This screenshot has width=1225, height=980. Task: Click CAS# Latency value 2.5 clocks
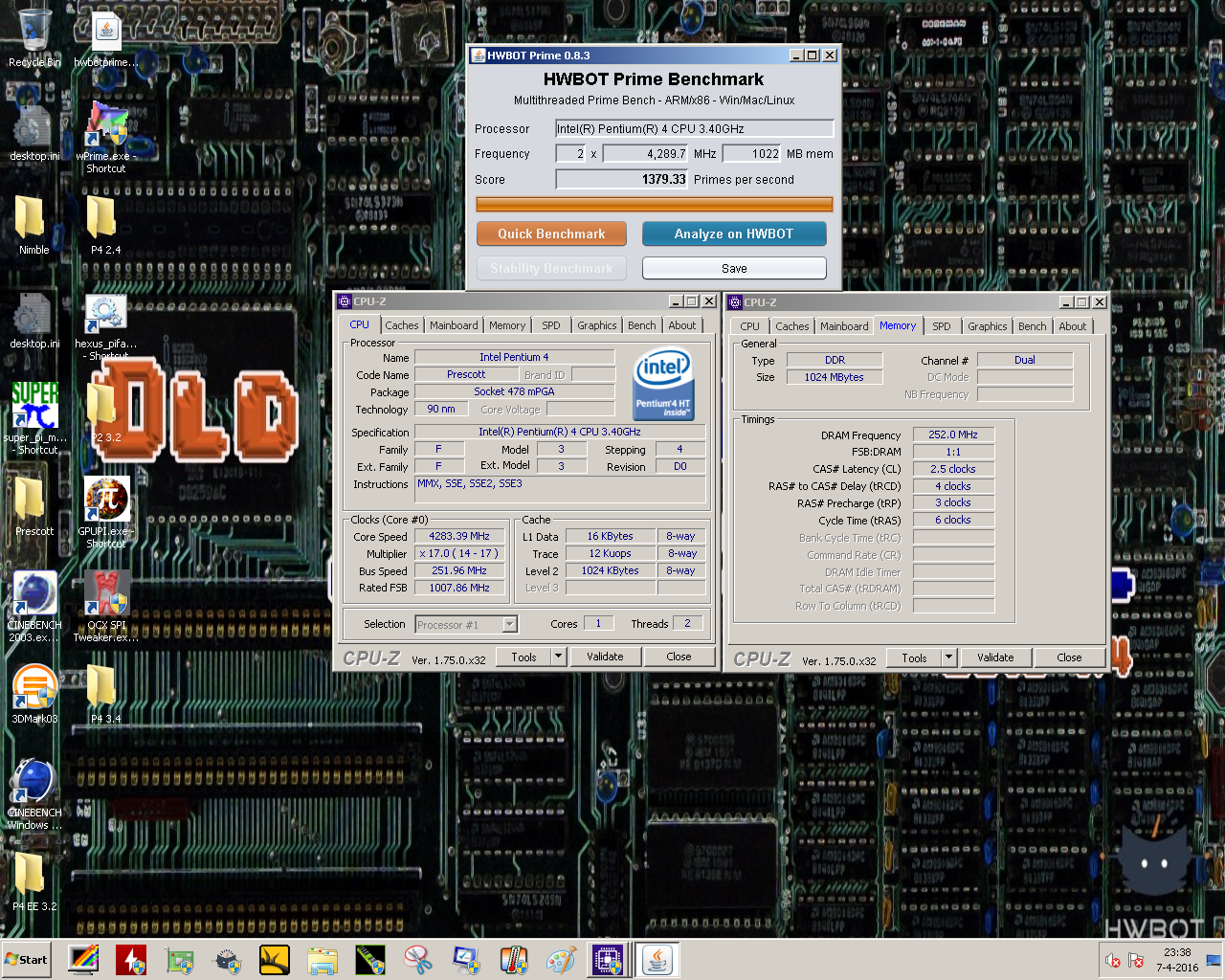(953, 469)
